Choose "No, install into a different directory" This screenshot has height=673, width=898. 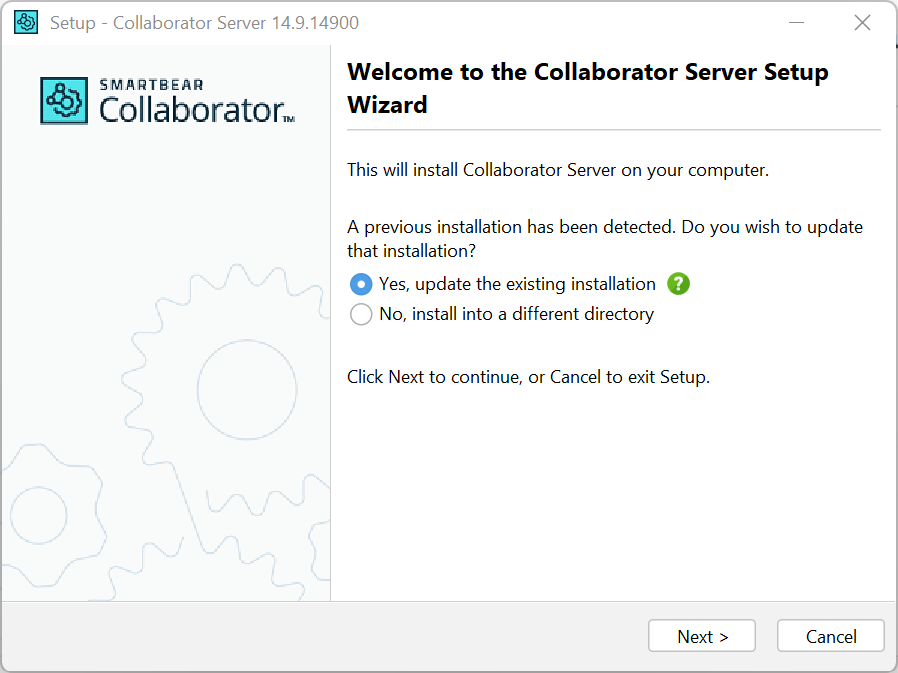(360, 314)
